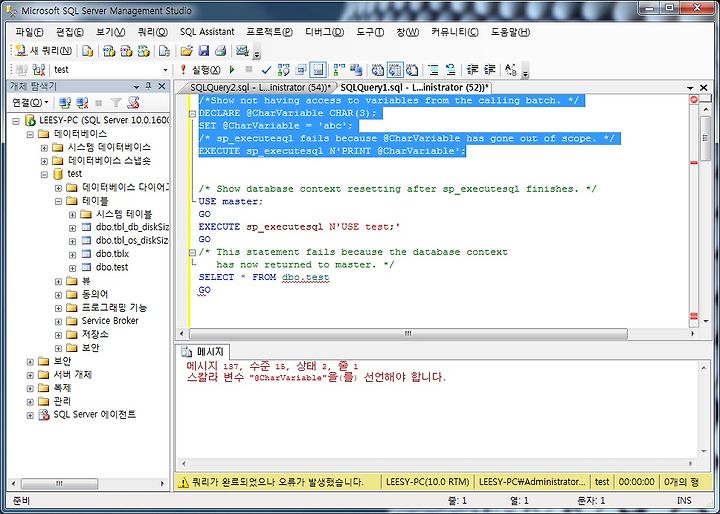
Task: Select the SQL Server 에이전트 node
Action: 94,414
